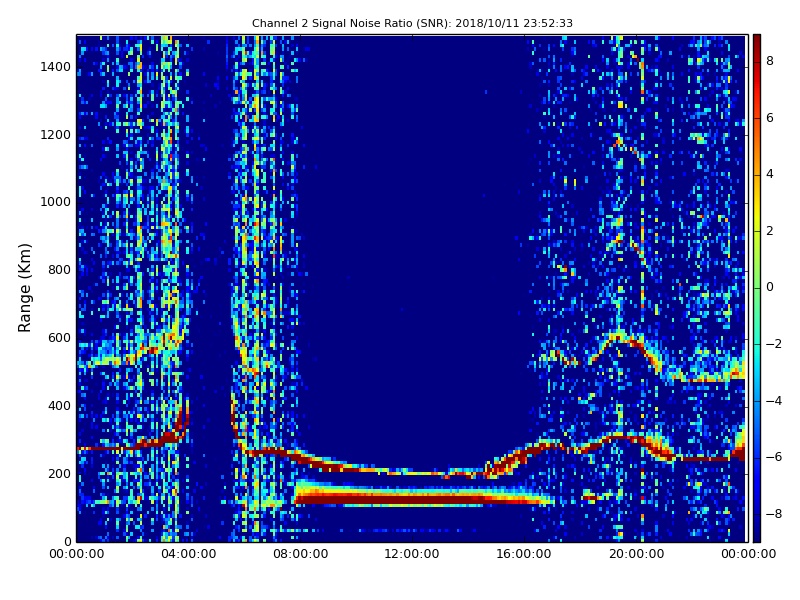Click the 400 tick label on the range axis

pyautogui.click(x=59, y=406)
